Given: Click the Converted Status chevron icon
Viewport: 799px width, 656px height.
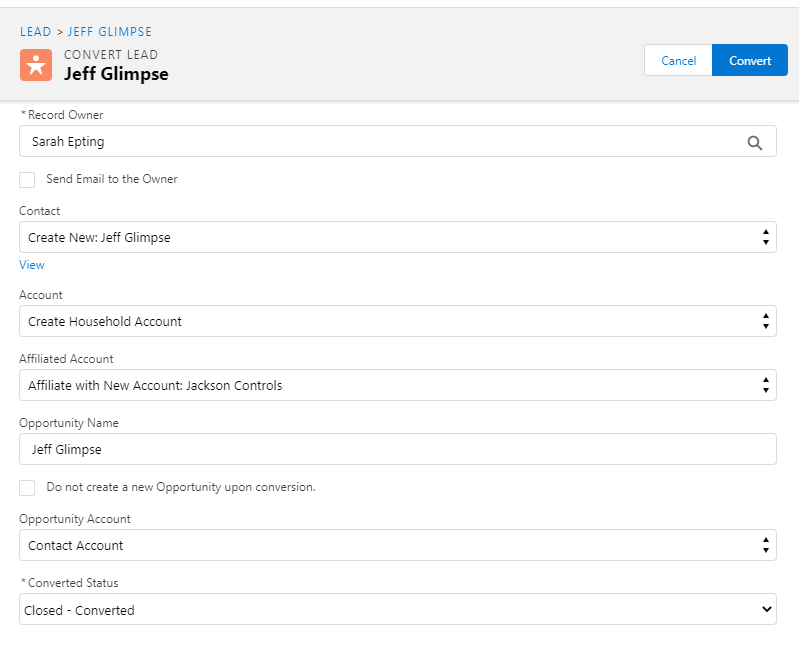Looking at the screenshot, I should (x=766, y=609).
